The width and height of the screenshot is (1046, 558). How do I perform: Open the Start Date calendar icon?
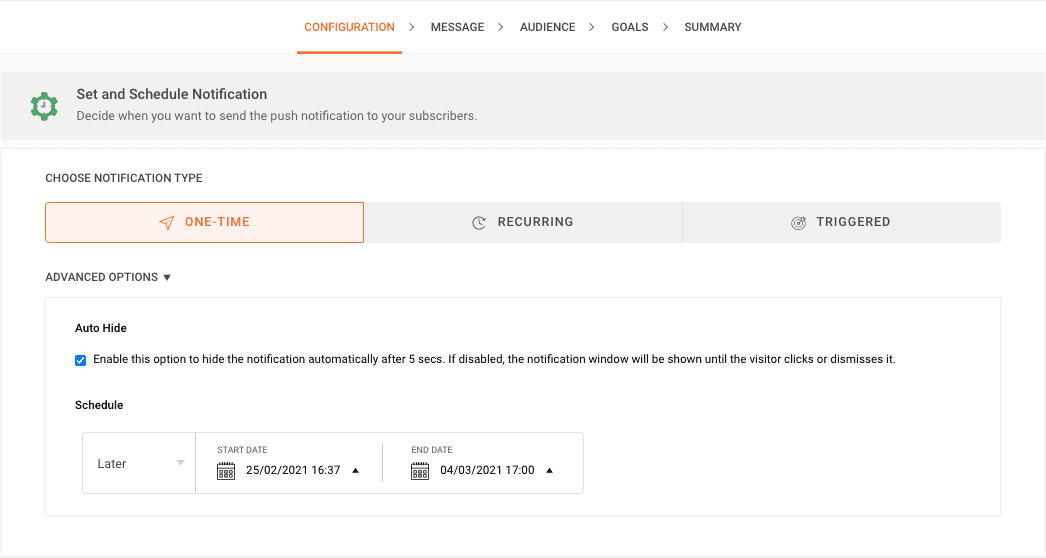[226, 471]
